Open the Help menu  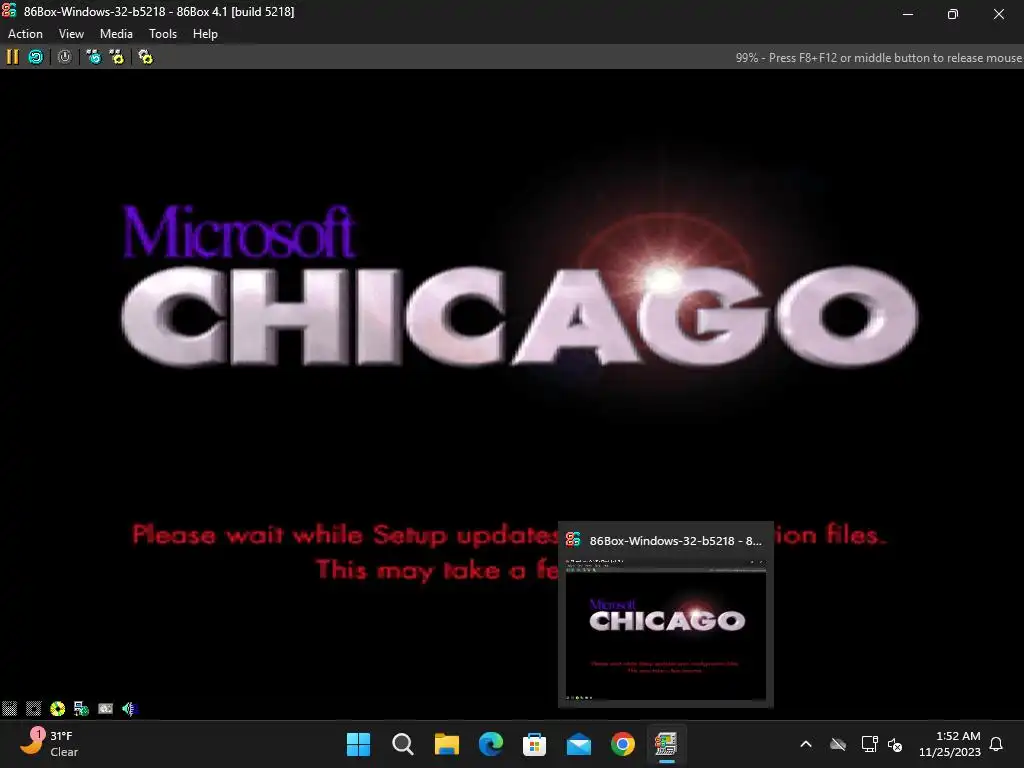pyautogui.click(x=205, y=34)
